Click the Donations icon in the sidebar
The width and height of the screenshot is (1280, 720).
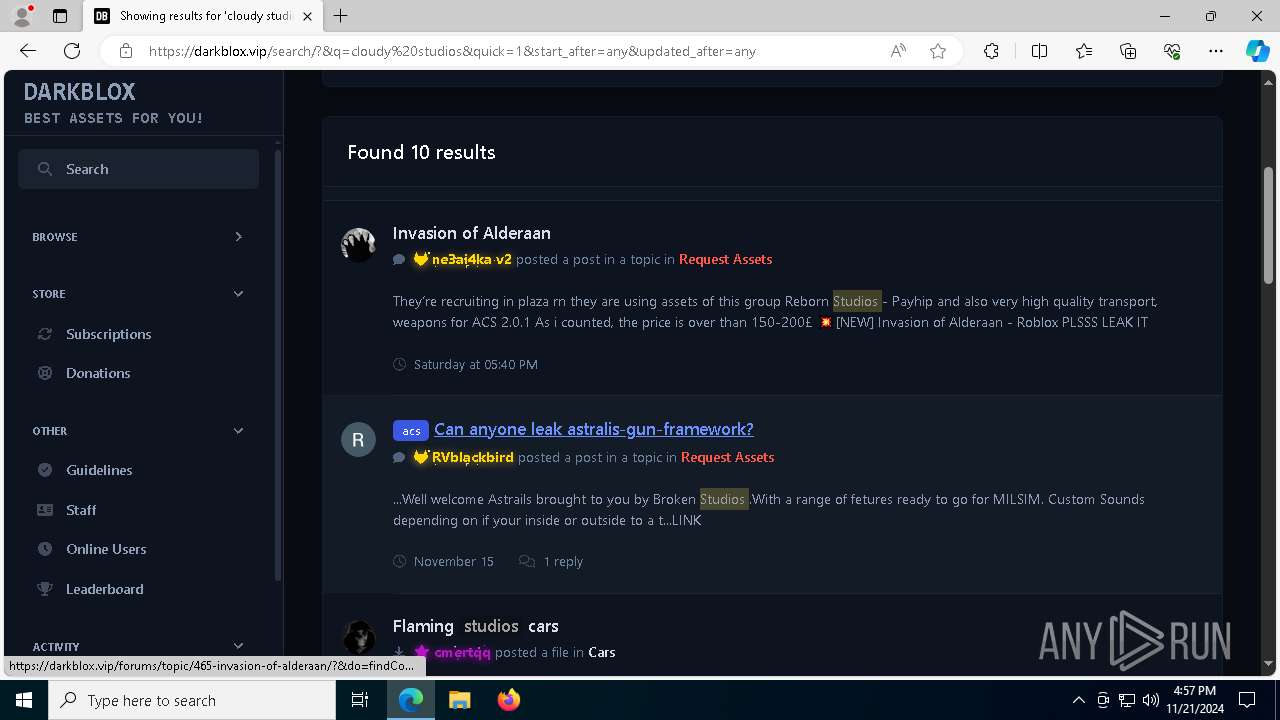(x=44, y=373)
